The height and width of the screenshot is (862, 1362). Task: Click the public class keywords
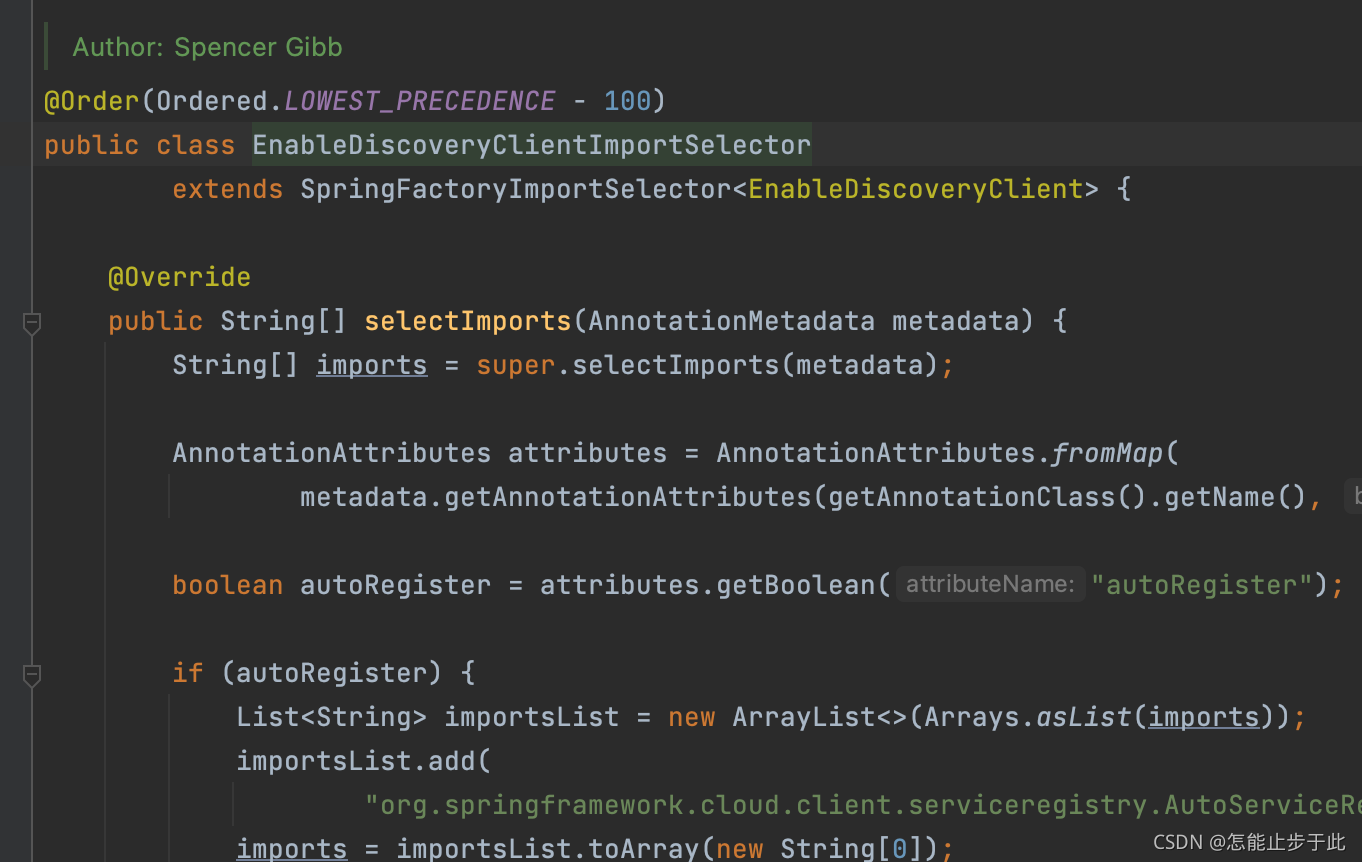[x=140, y=145]
